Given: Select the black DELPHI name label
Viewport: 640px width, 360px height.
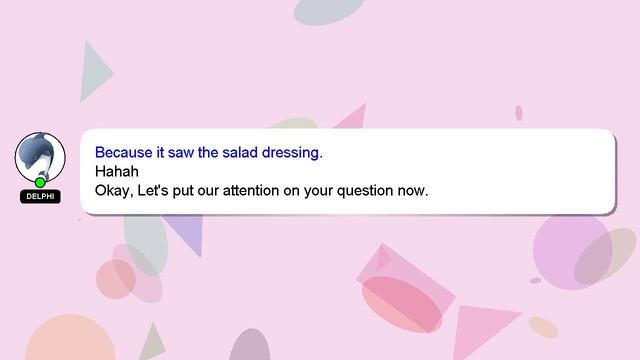Looking at the screenshot, I should [40, 196].
